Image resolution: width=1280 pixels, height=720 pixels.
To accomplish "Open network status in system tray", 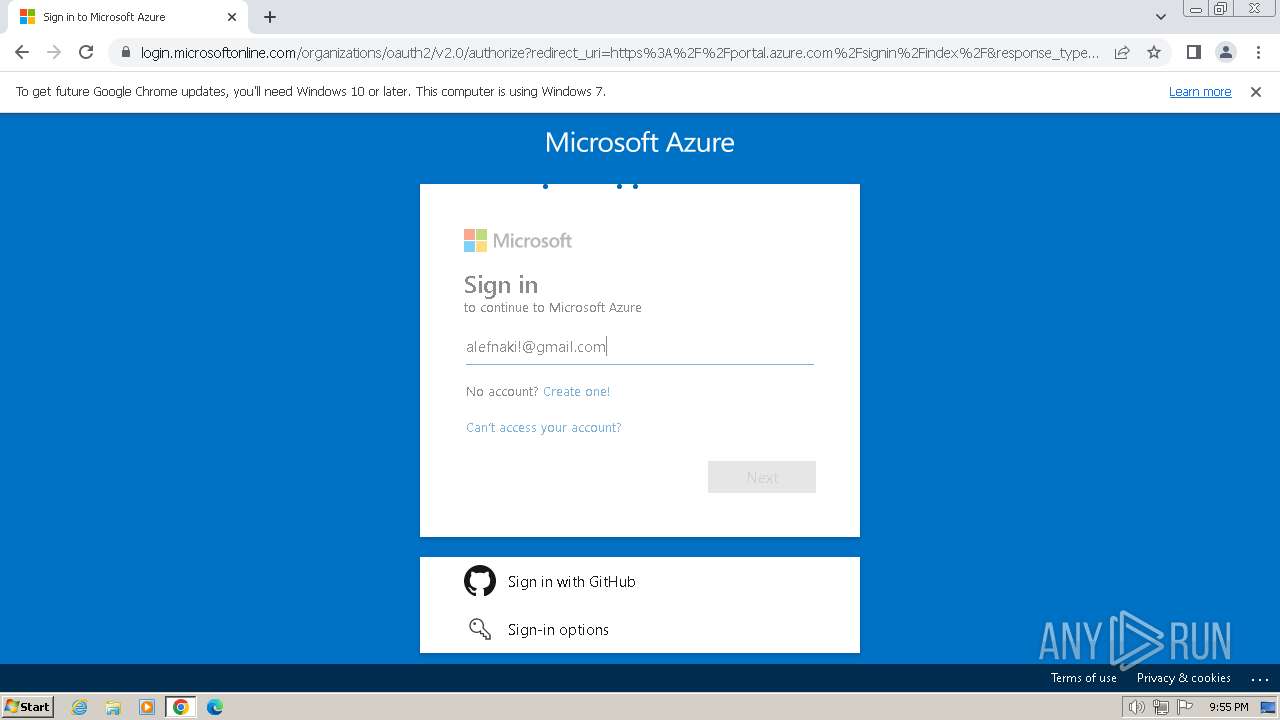I will point(1161,707).
